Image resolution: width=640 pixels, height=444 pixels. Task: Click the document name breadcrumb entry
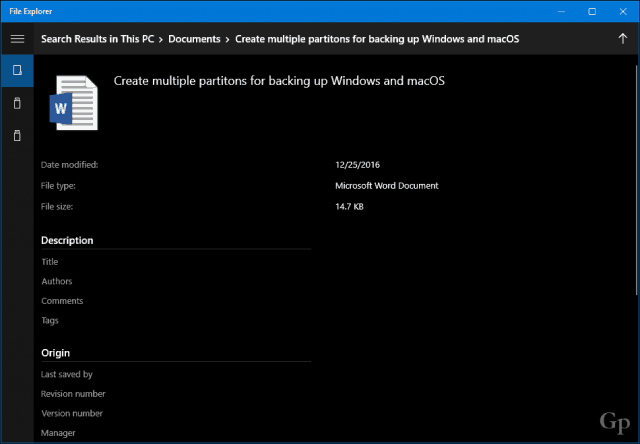pyautogui.click(x=377, y=39)
